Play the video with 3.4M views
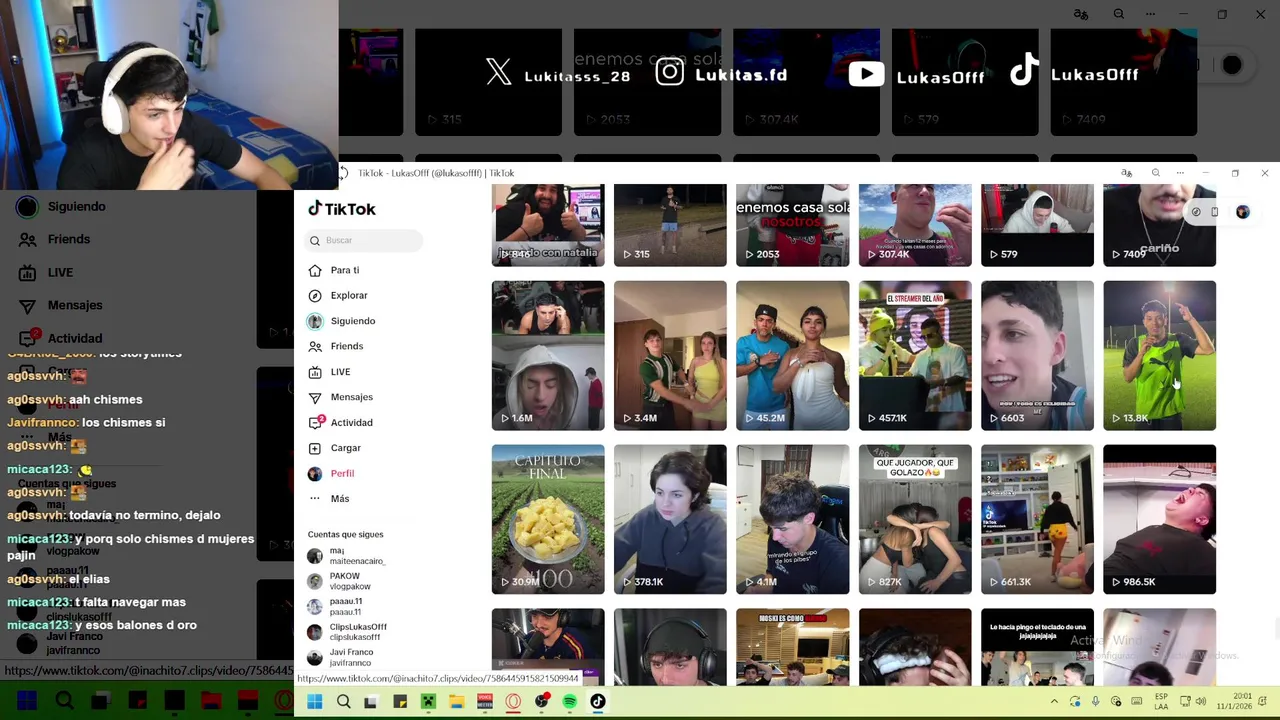The height and width of the screenshot is (720, 1280). [x=670, y=355]
